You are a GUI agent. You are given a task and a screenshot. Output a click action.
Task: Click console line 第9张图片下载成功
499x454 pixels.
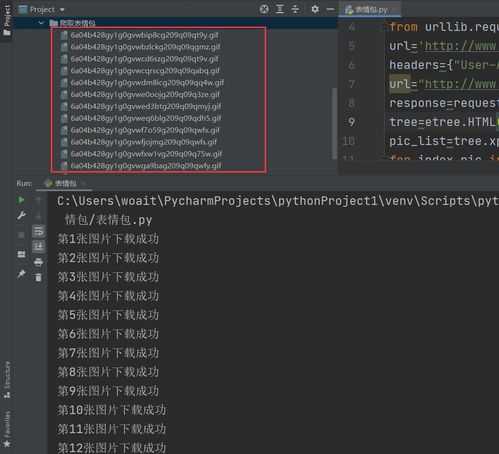pos(108,391)
